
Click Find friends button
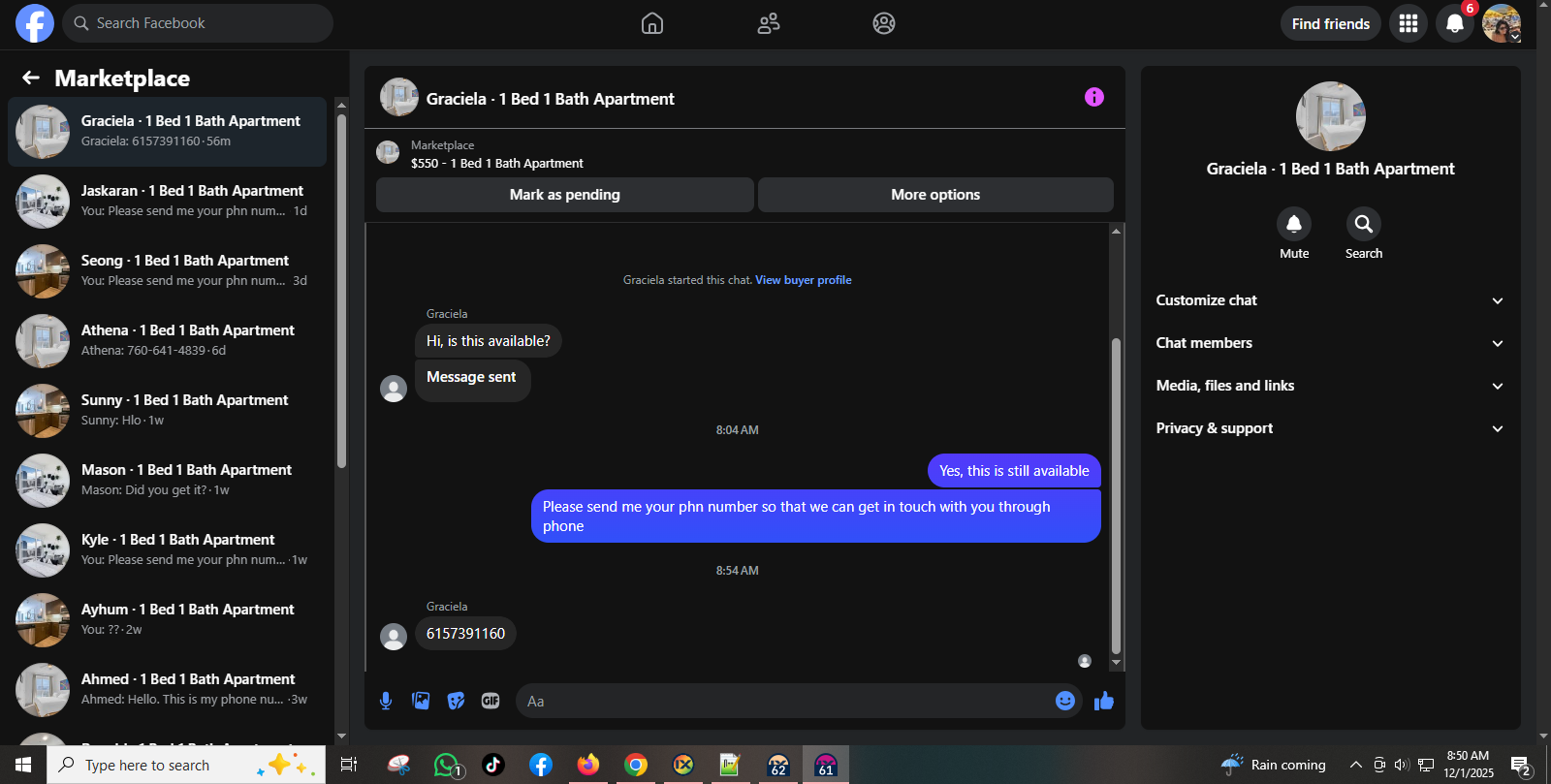1331,23
